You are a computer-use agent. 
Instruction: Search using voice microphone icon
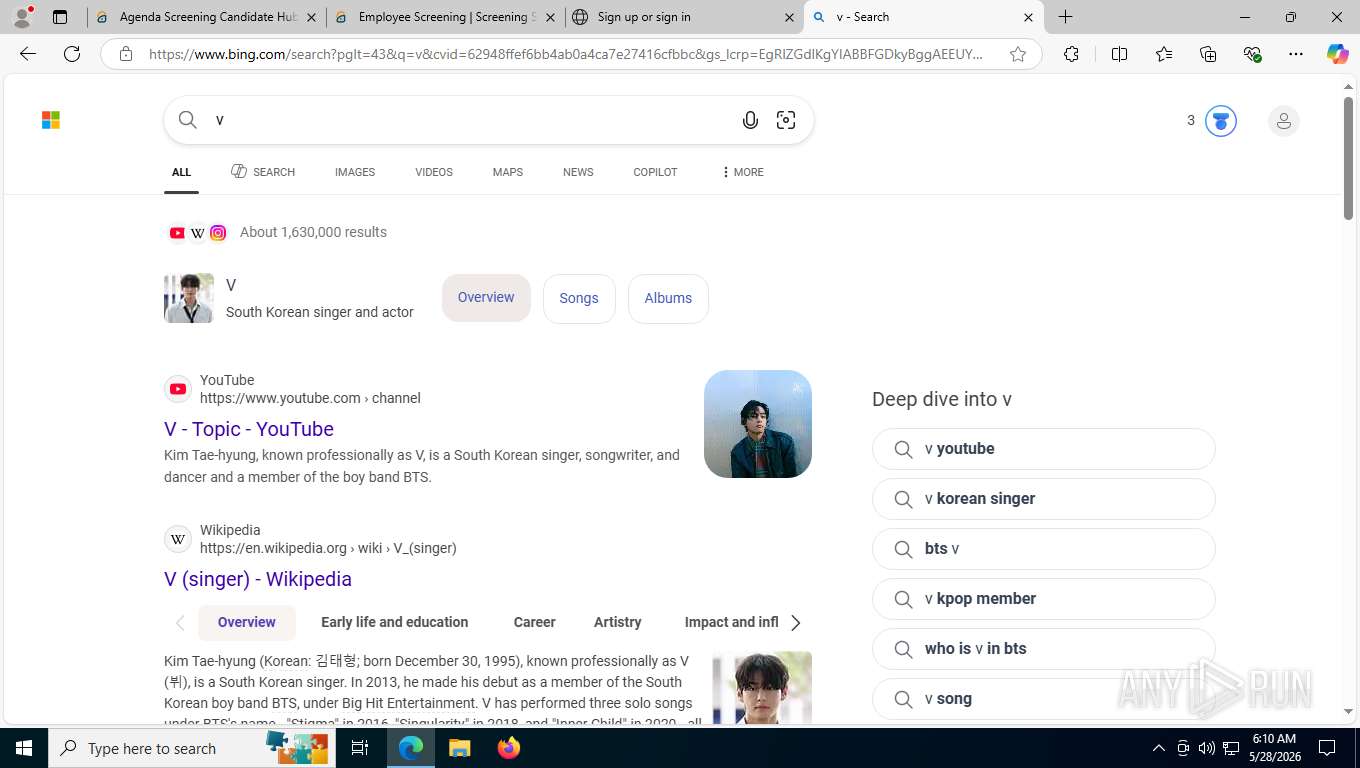tap(750, 120)
